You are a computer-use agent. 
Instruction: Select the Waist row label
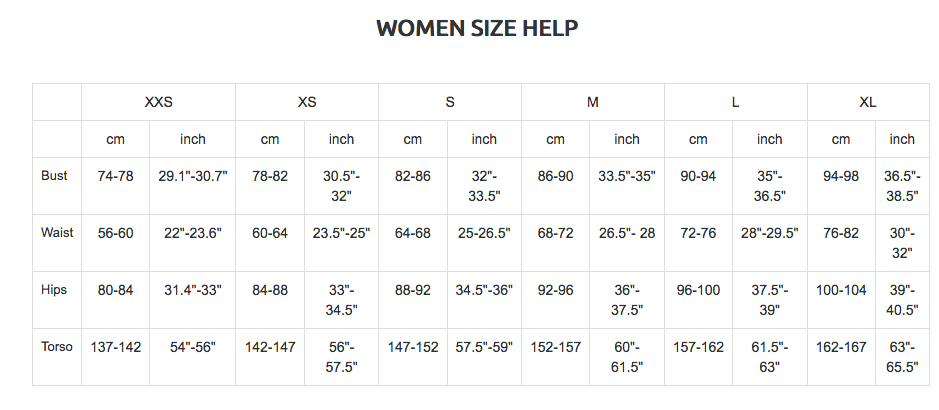point(57,233)
